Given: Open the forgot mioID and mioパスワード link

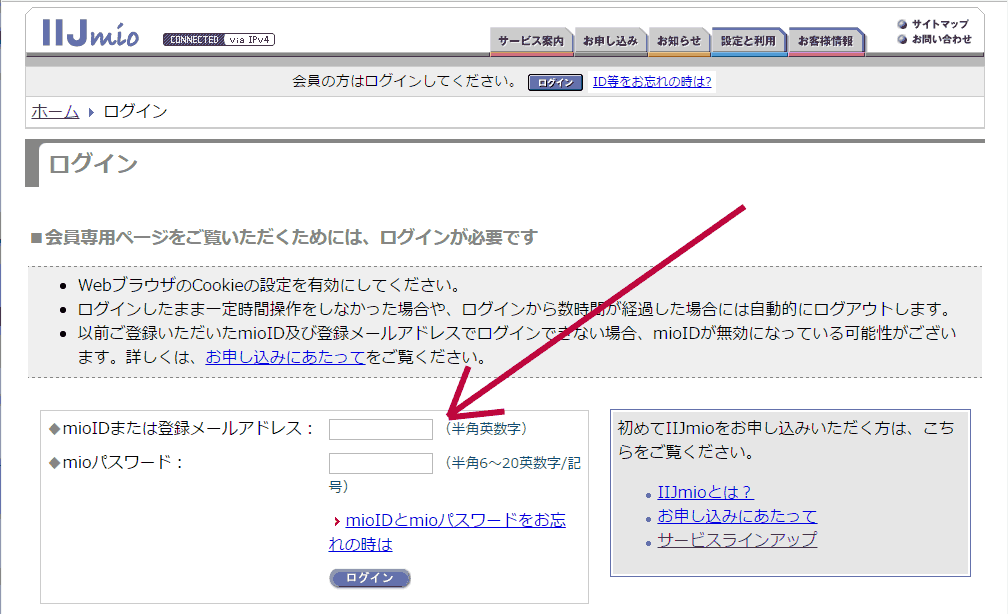Looking at the screenshot, I should pos(455,521).
